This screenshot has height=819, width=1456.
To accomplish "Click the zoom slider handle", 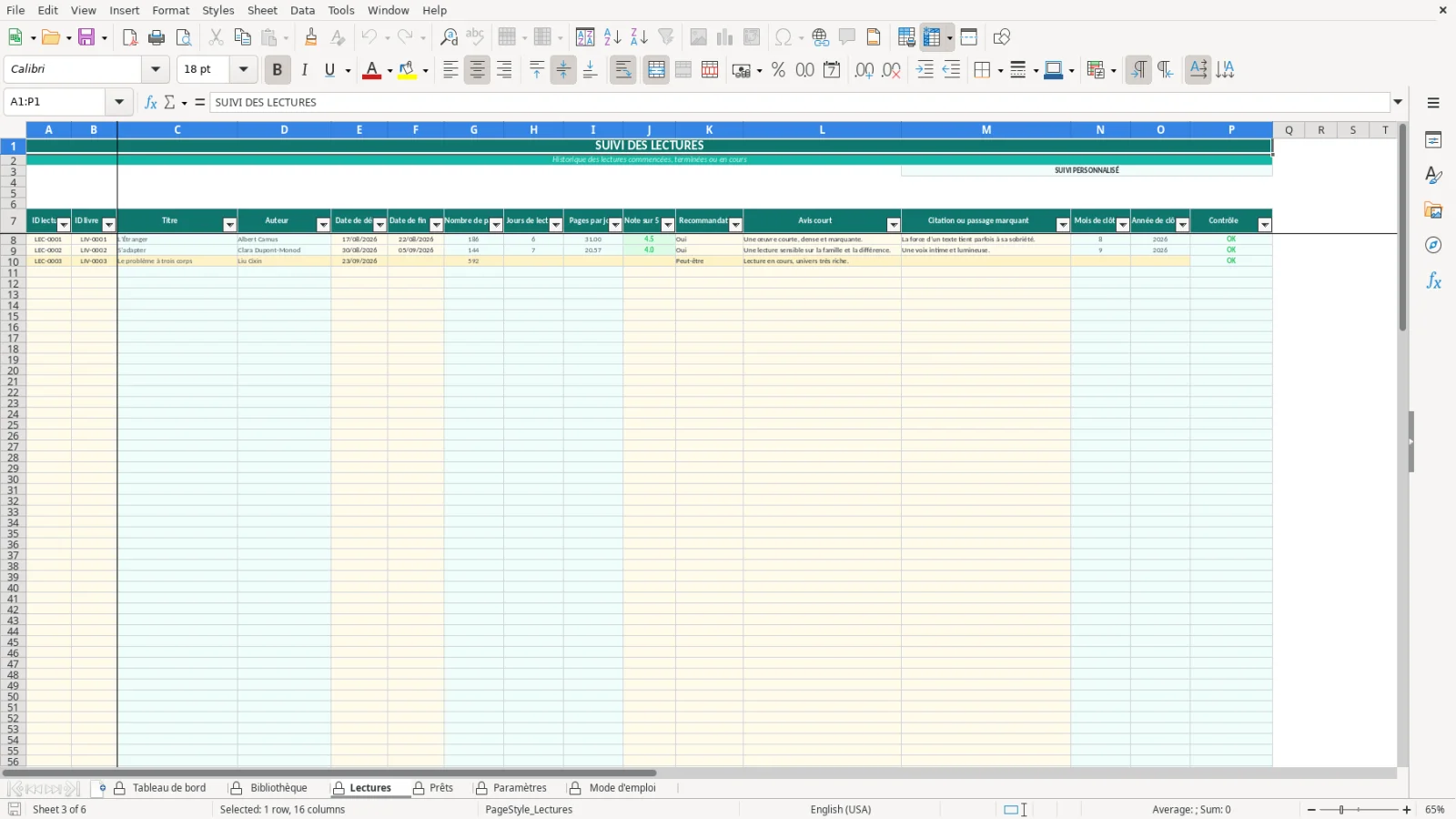I will pyautogui.click(x=1341, y=809).
